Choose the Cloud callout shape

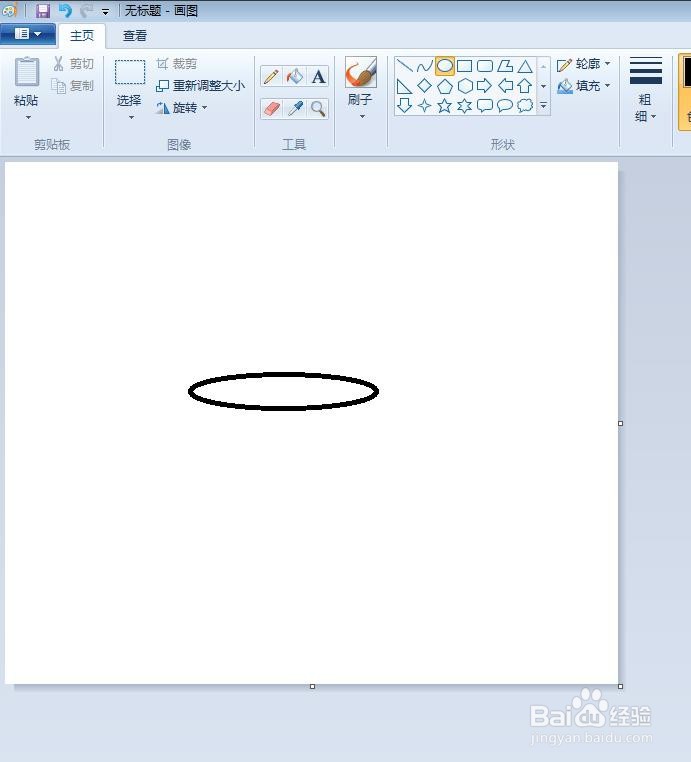(525, 105)
